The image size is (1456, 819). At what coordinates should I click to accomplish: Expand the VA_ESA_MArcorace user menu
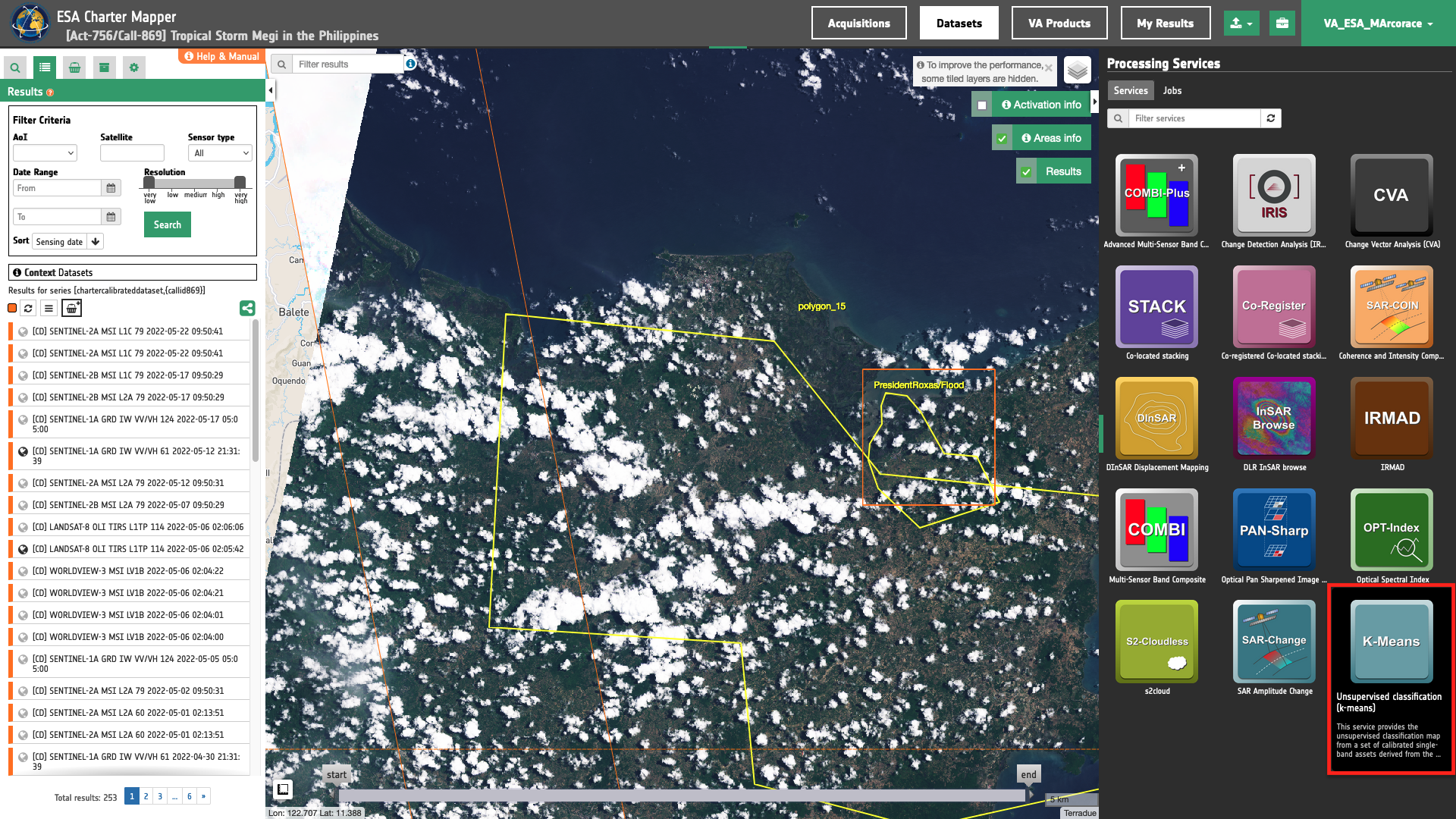1378,24
